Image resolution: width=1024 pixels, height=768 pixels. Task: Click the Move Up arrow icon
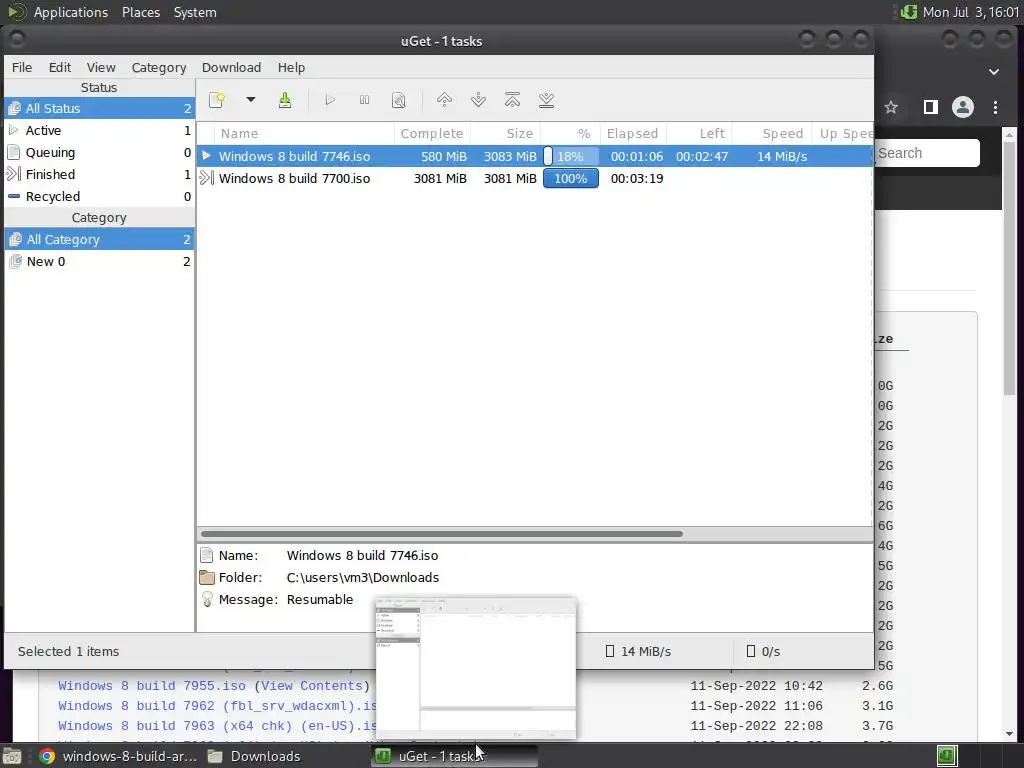pyautogui.click(x=444, y=100)
